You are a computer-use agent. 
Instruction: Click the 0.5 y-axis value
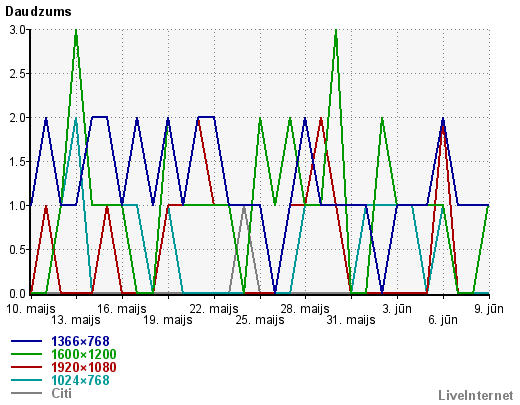click(x=17, y=250)
